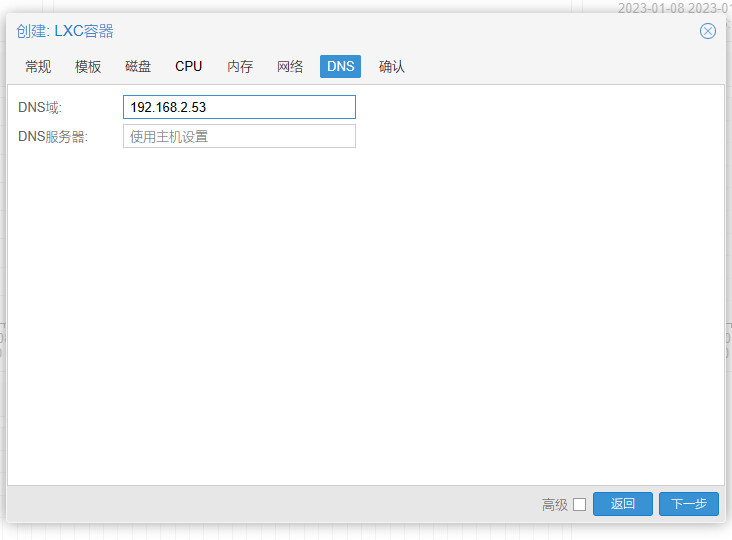Screen dimensions: 732x540
Task: Jump to the 确认 tab
Action: 392,66
